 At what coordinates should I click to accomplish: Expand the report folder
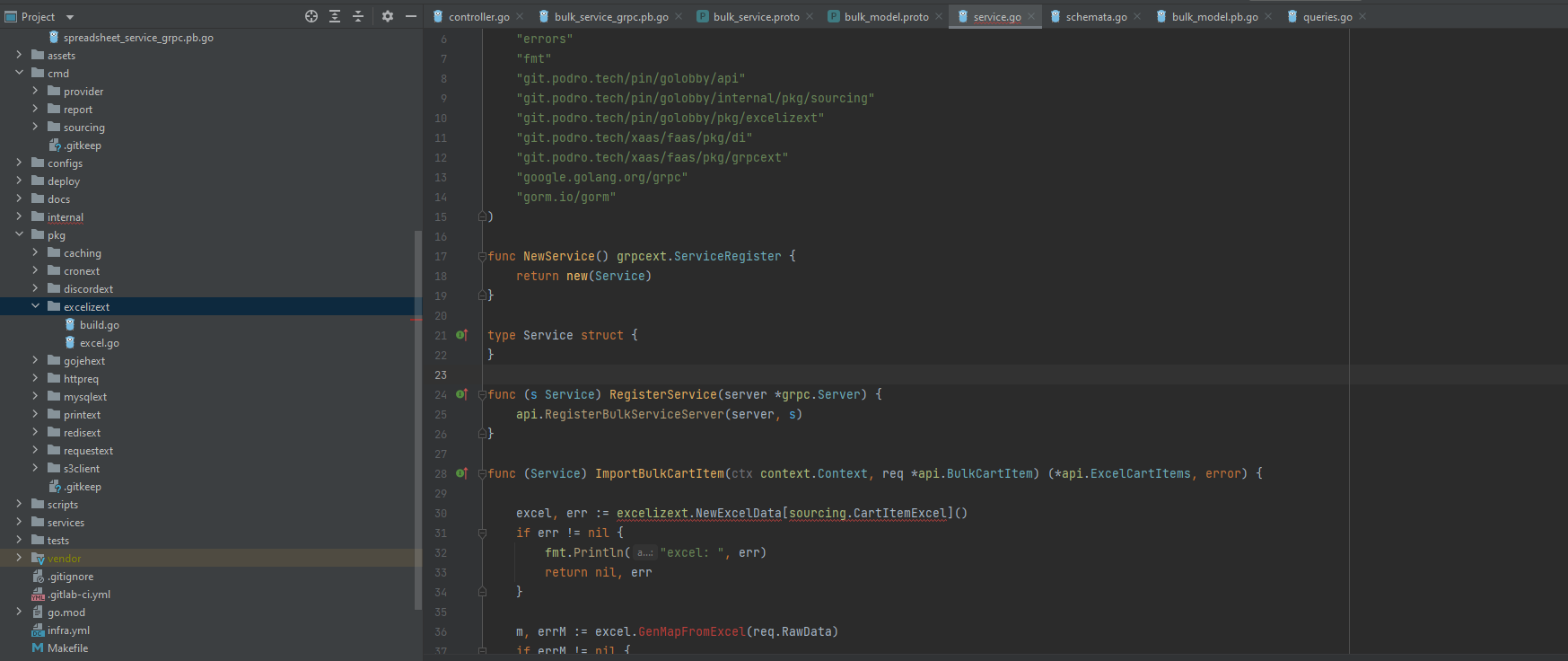pos(35,109)
